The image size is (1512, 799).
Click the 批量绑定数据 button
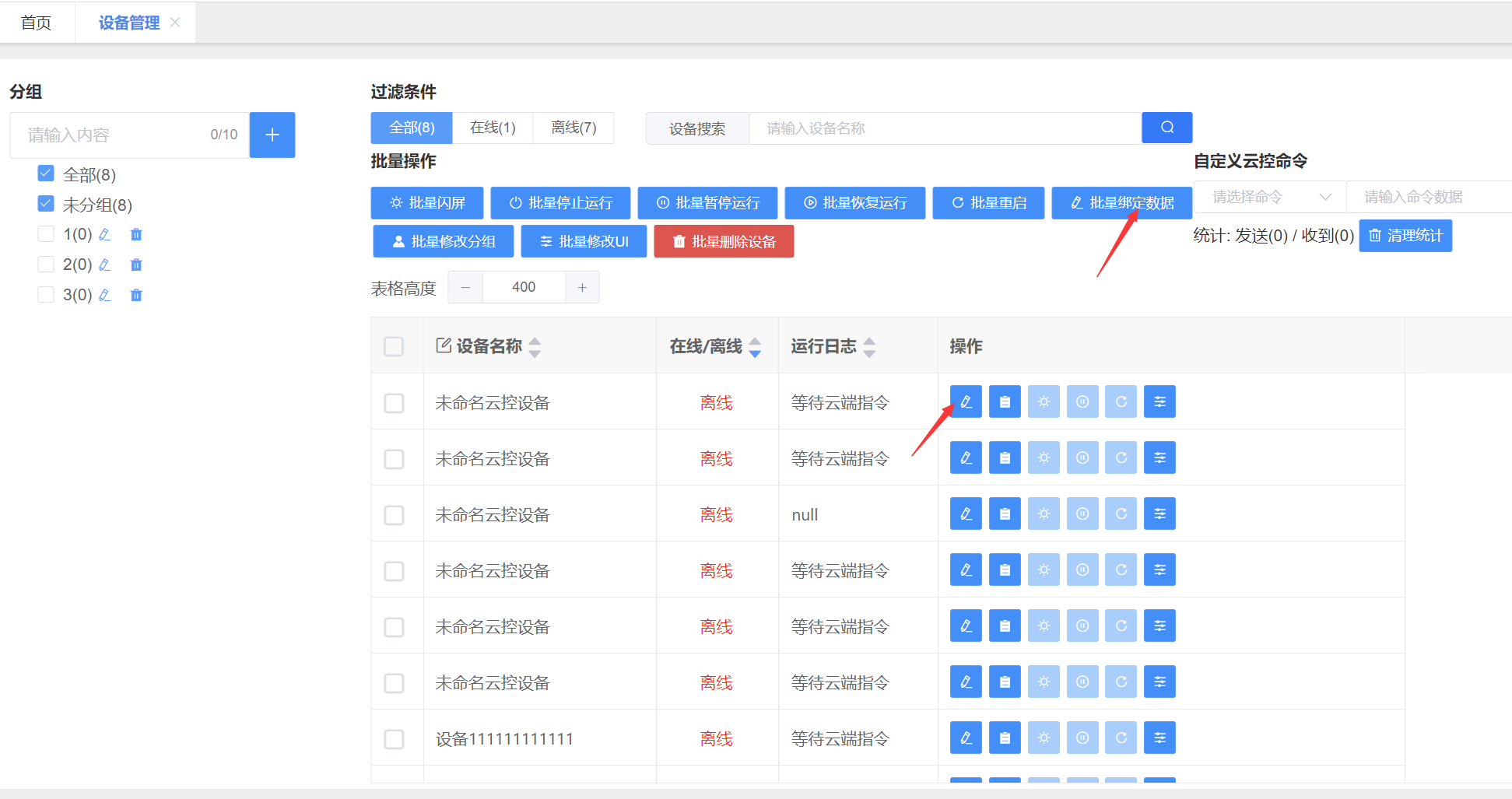(x=1122, y=202)
